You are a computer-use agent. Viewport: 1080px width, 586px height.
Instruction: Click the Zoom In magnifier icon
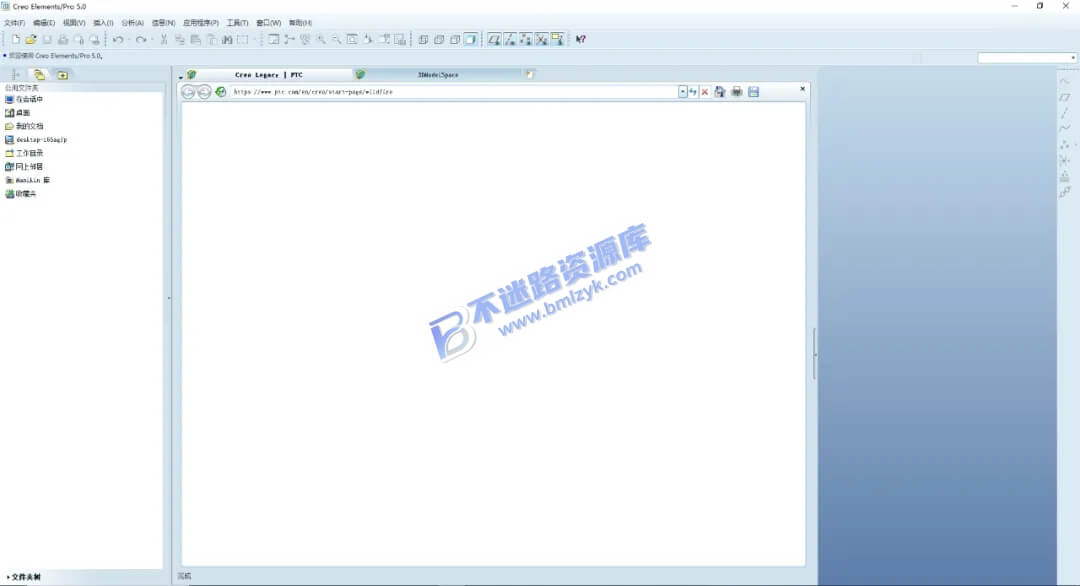coord(321,39)
